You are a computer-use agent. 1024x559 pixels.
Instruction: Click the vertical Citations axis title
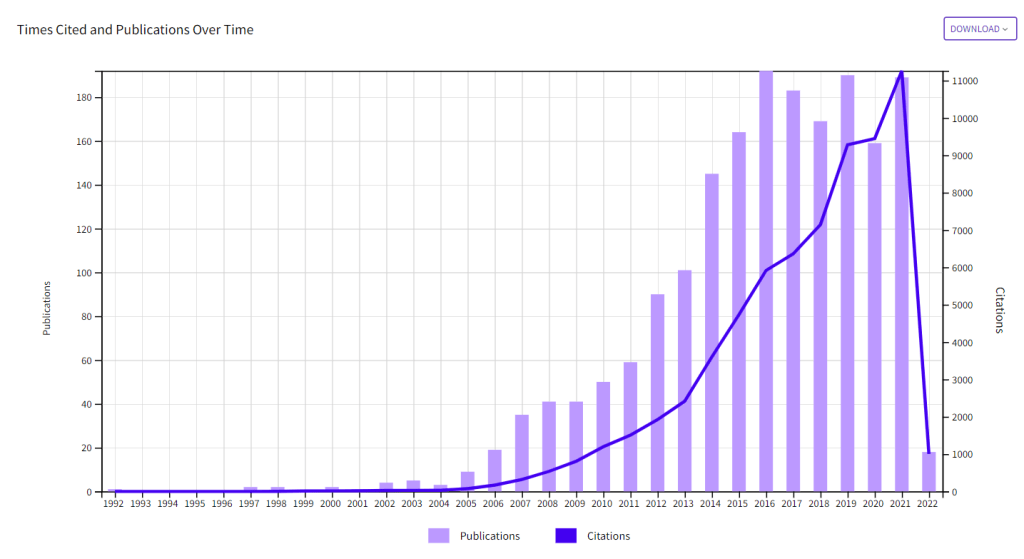(999, 310)
